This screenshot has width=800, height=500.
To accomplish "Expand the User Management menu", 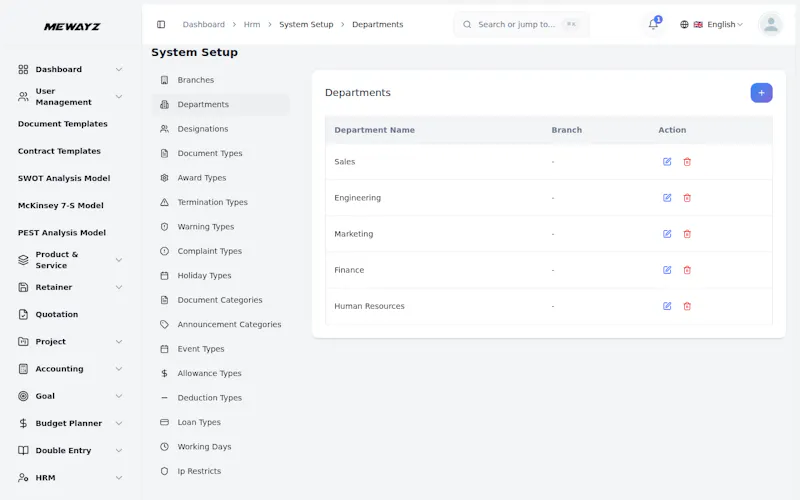I will coord(70,96).
